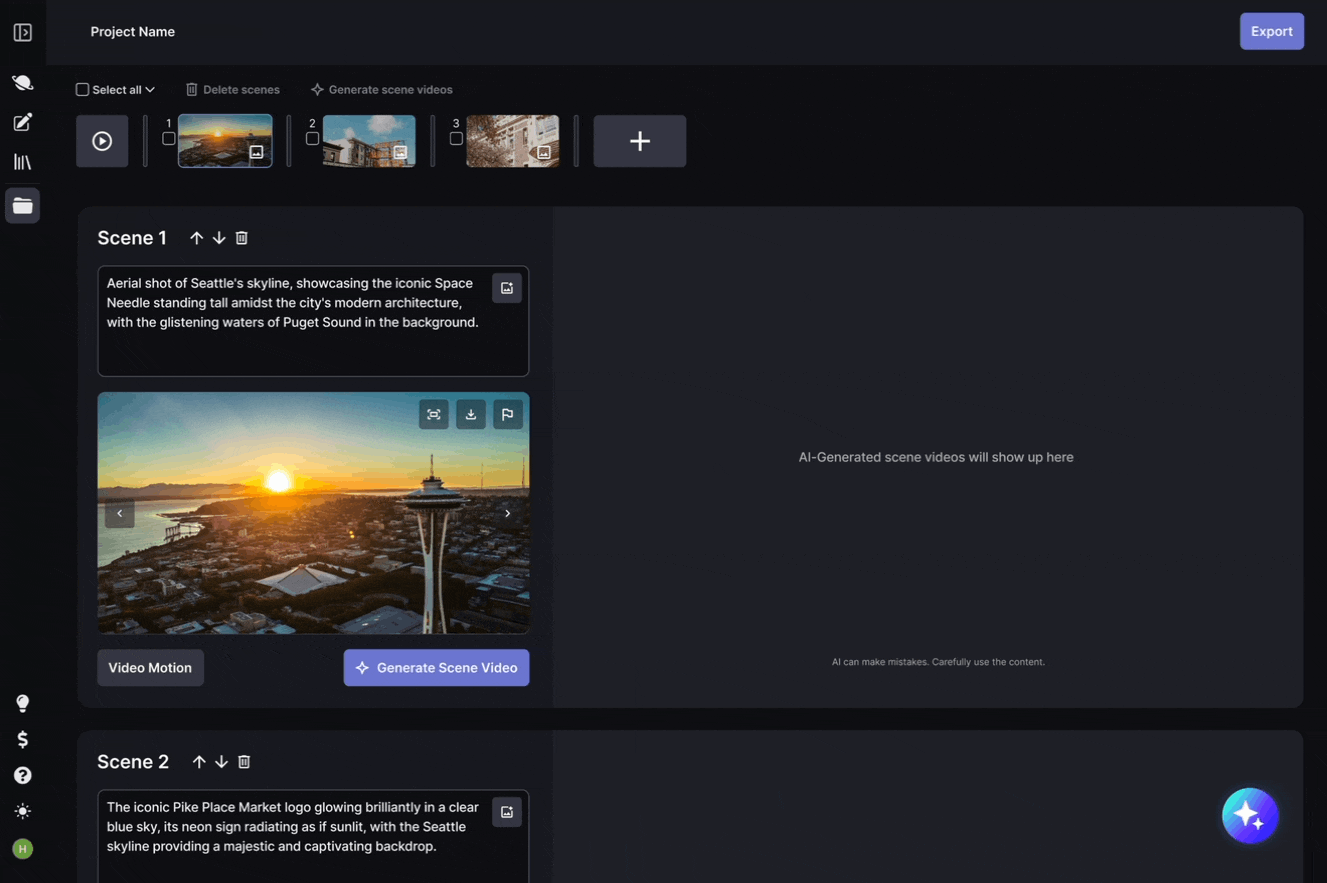Image resolution: width=1327 pixels, height=883 pixels.
Task: Select scene 1 skyline thumbnail
Action: click(225, 141)
